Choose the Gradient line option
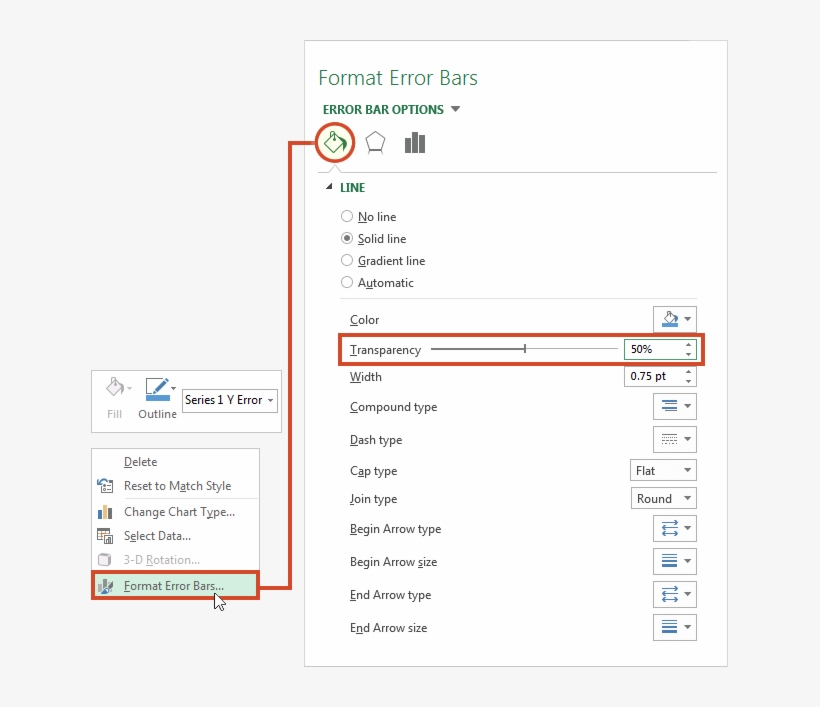820x707 pixels. tap(347, 261)
